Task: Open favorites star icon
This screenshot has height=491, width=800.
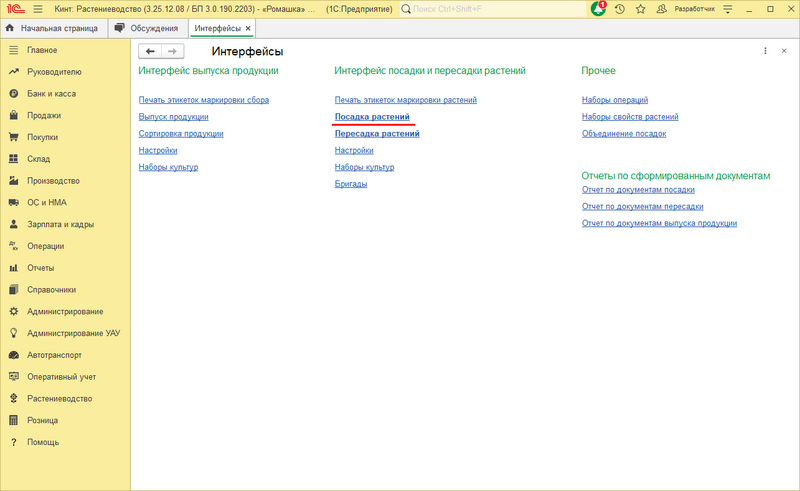Action: click(x=640, y=9)
